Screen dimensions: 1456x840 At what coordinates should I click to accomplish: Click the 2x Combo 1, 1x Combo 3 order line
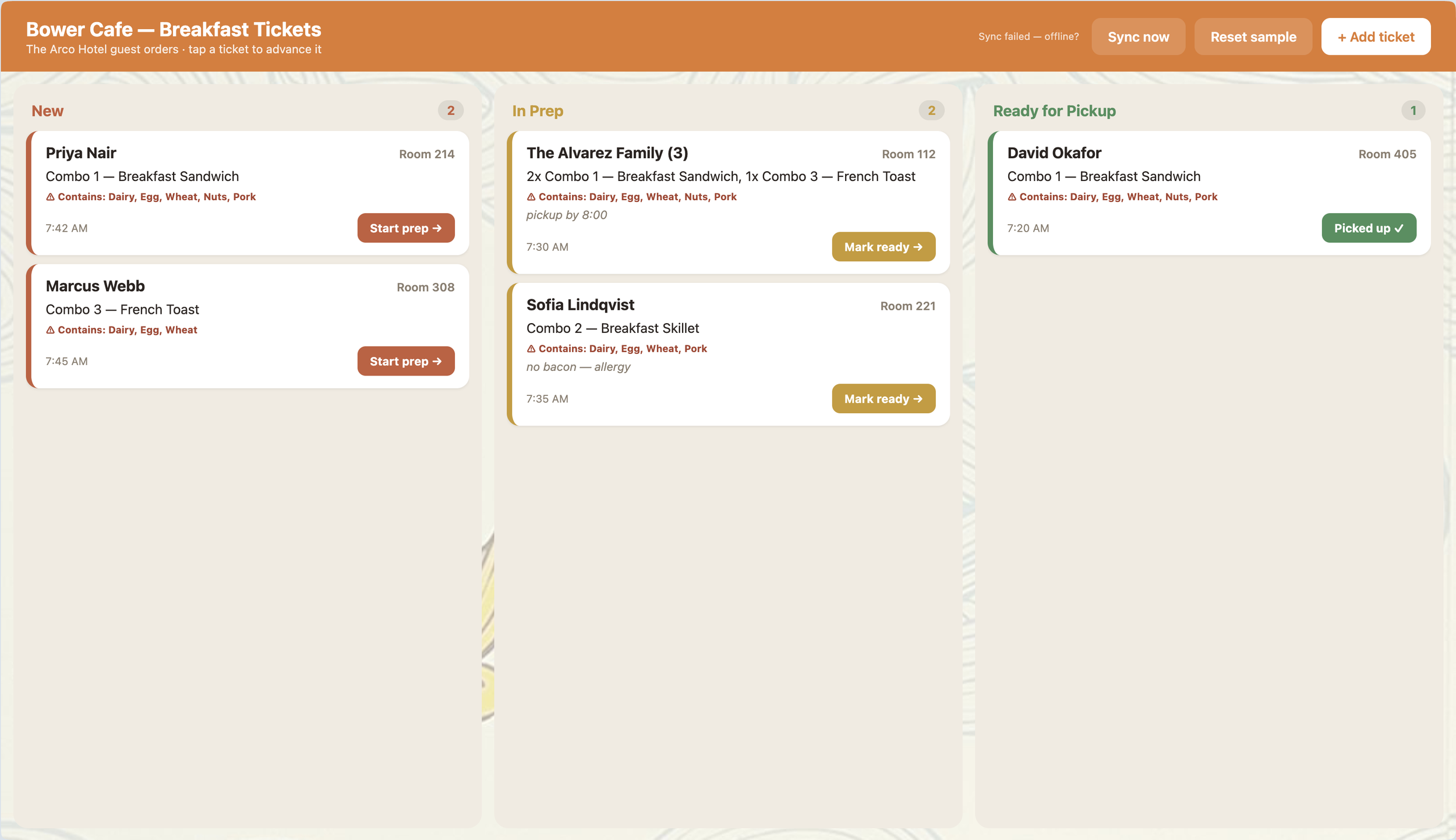tap(720, 176)
